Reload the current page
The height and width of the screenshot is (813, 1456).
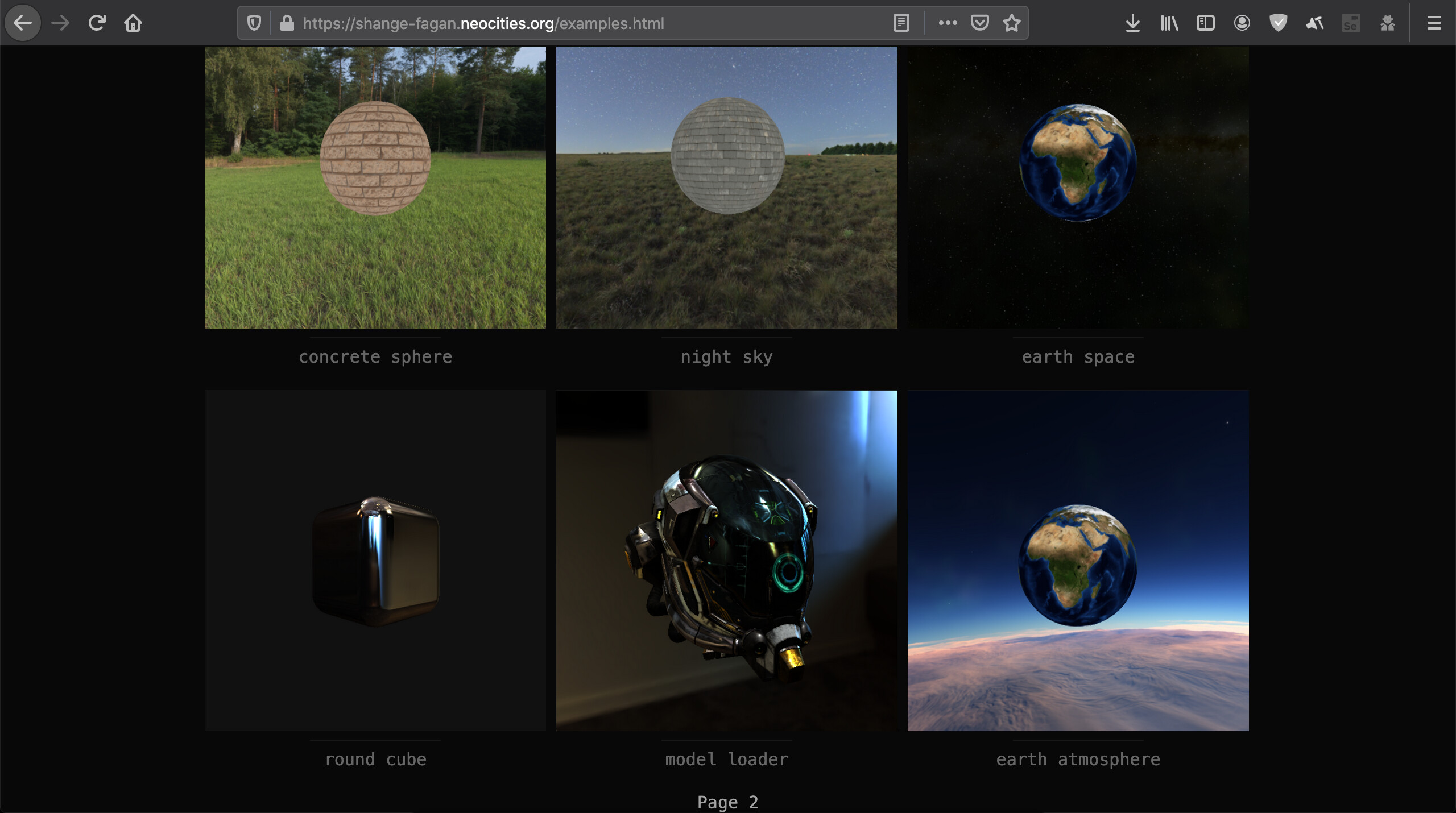pyautogui.click(x=97, y=23)
